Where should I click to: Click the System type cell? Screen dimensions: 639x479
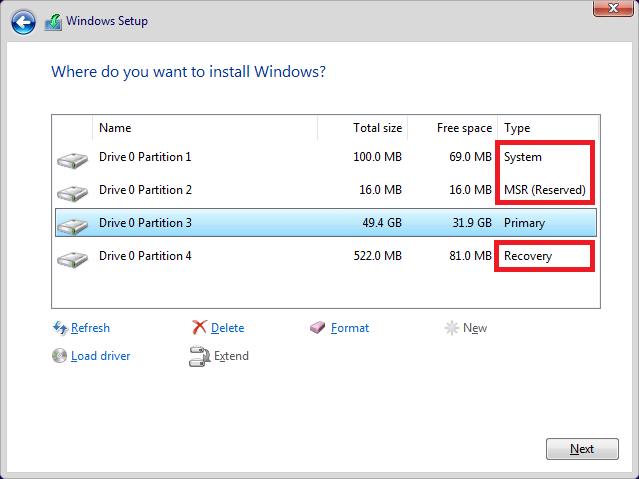(x=523, y=157)
